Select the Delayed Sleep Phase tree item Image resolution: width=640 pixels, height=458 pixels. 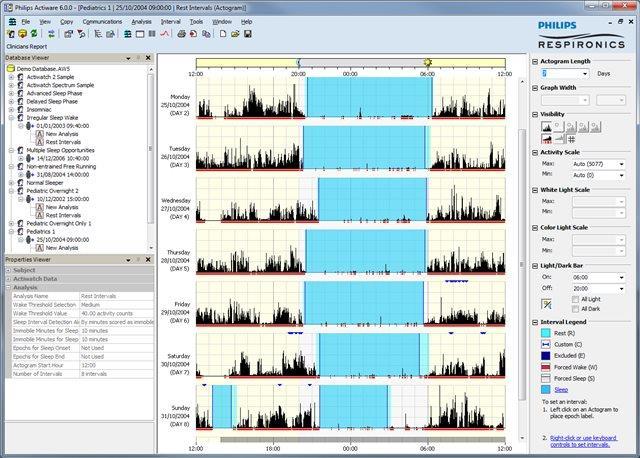pyautogui.click(x=52, y=102)
